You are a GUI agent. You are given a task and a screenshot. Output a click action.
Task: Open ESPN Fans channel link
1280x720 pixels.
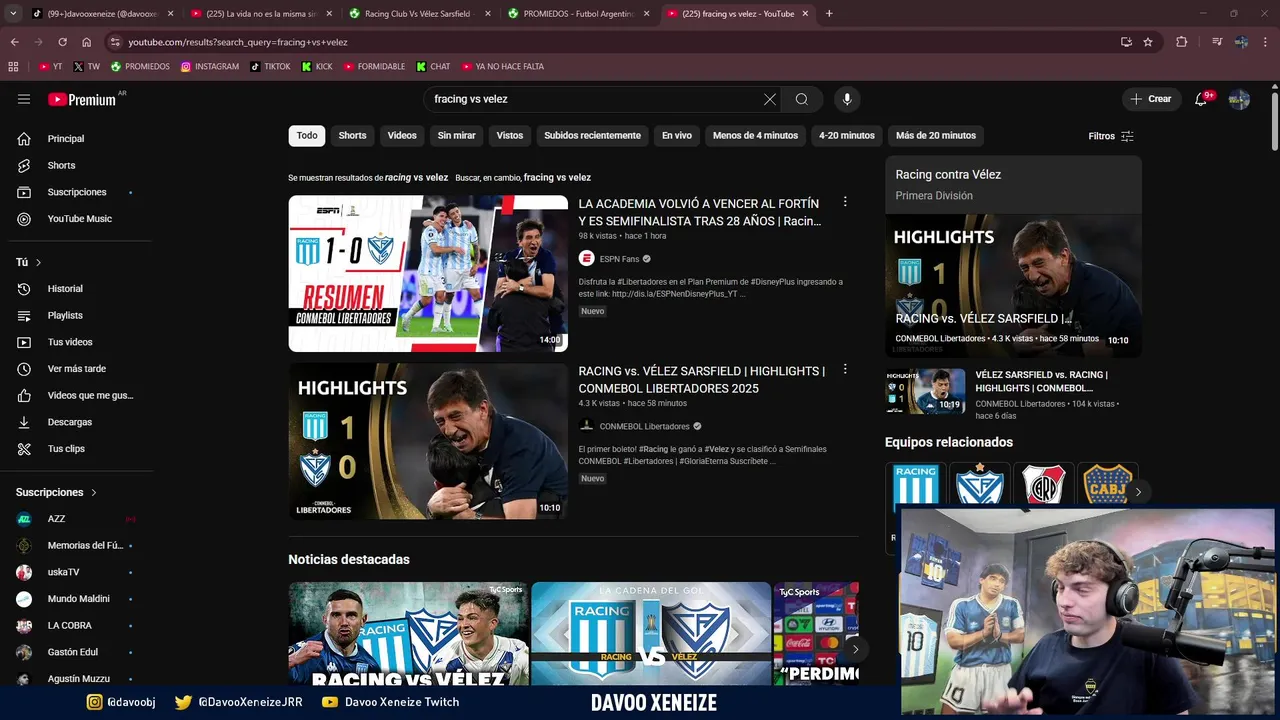pyautogui.click(x=619, y=259)
